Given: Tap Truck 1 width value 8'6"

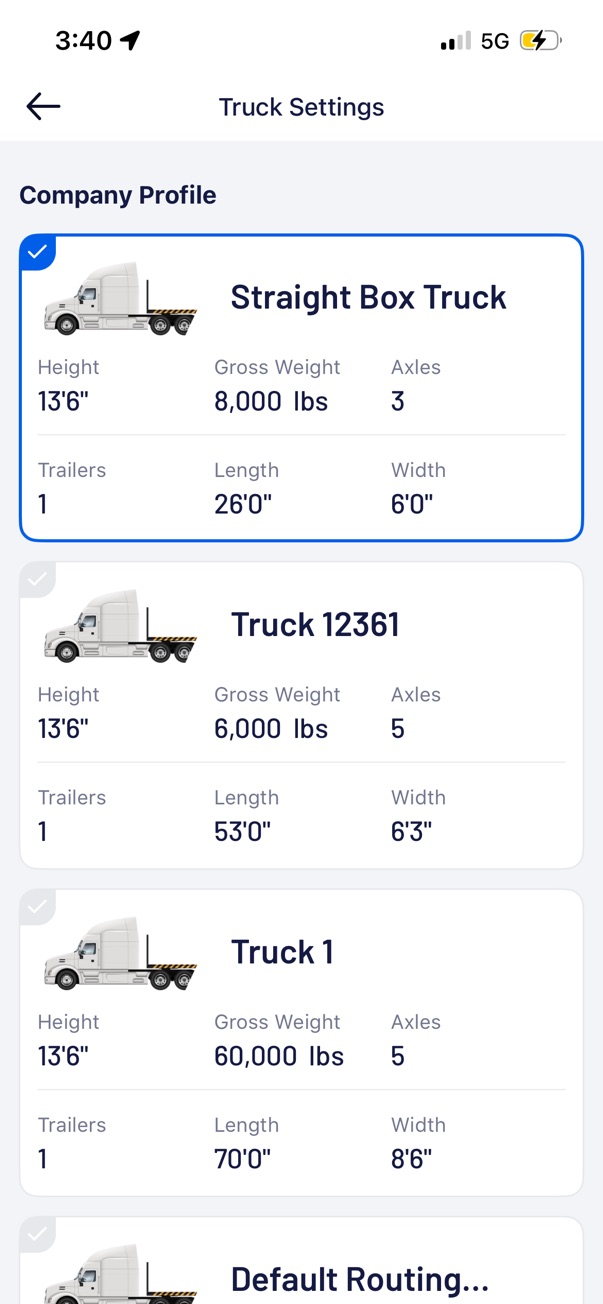Looking at the screenshot, I should tap(412, 1158).
